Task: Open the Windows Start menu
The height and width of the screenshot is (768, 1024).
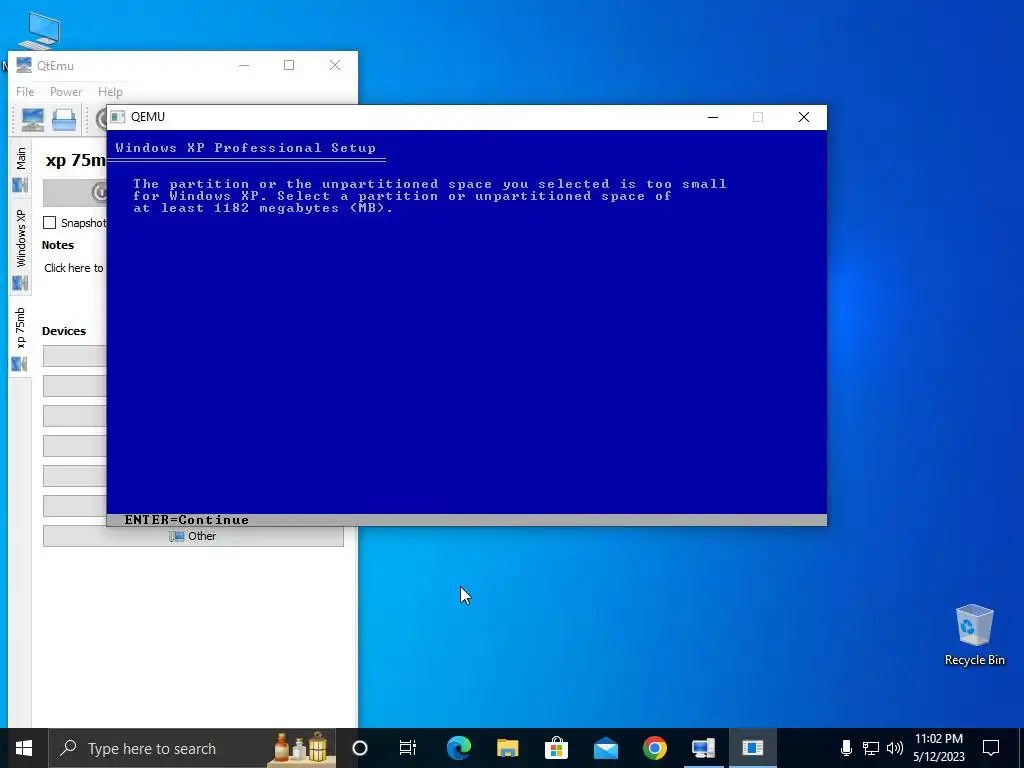Action: [24, 748]
